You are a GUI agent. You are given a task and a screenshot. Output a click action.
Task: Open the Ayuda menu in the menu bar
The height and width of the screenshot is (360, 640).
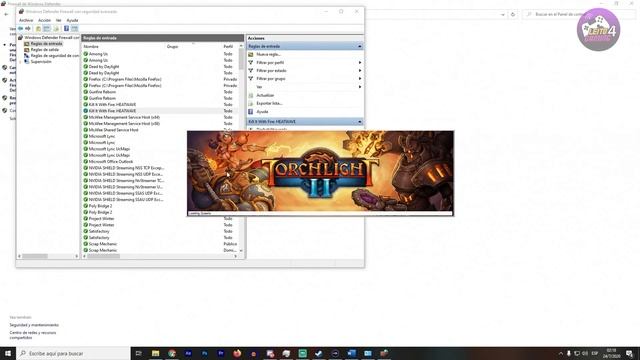(x=72, y=20)
